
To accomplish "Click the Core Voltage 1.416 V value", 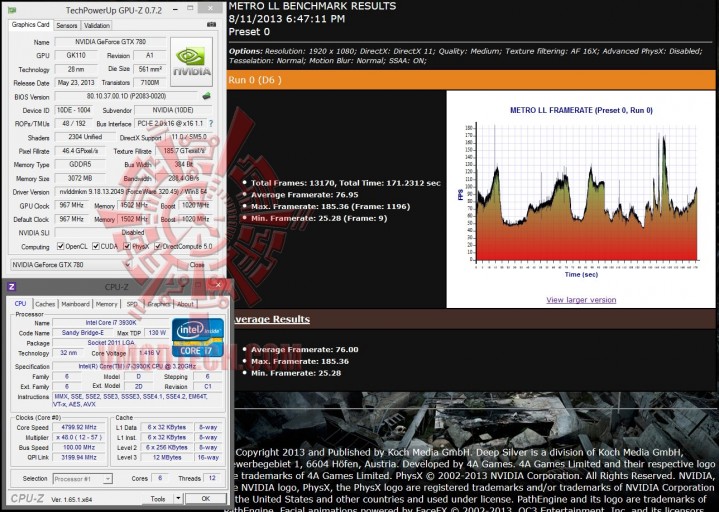I will point(149,353).
